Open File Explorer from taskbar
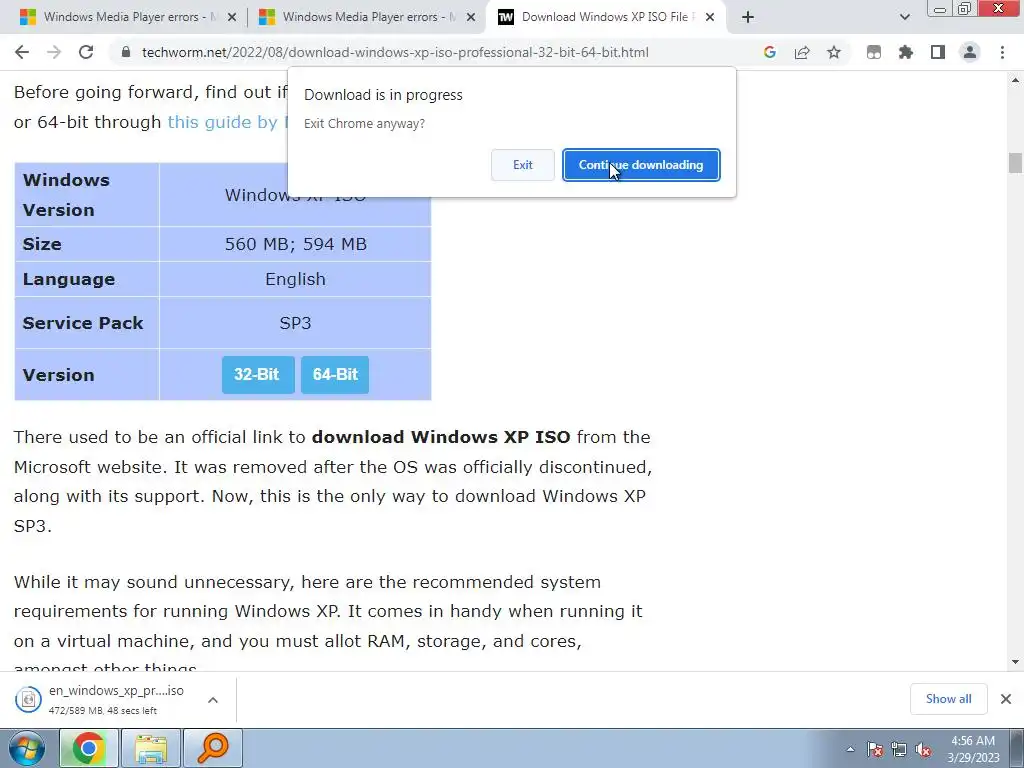This screenshot has height=768, width=1024. (151, 748)
